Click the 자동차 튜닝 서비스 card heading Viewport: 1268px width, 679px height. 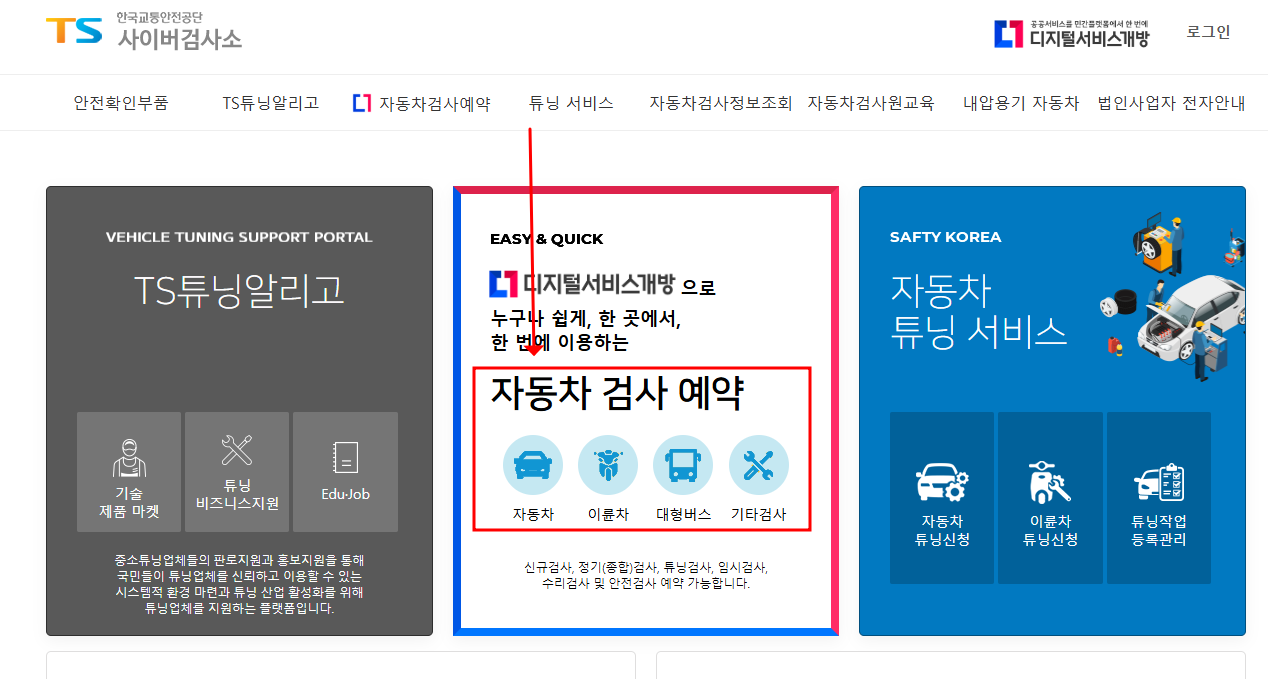click(979, 311)
